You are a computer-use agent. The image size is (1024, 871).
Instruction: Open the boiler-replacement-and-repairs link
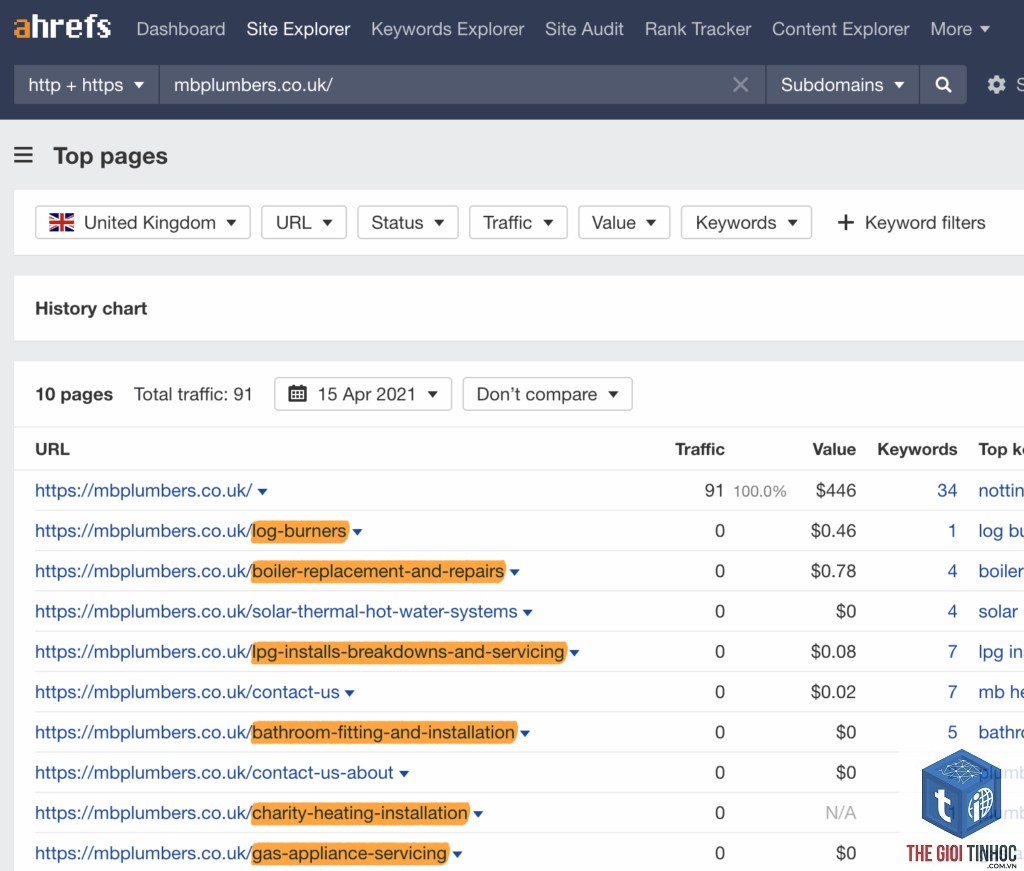click(270, 571)
